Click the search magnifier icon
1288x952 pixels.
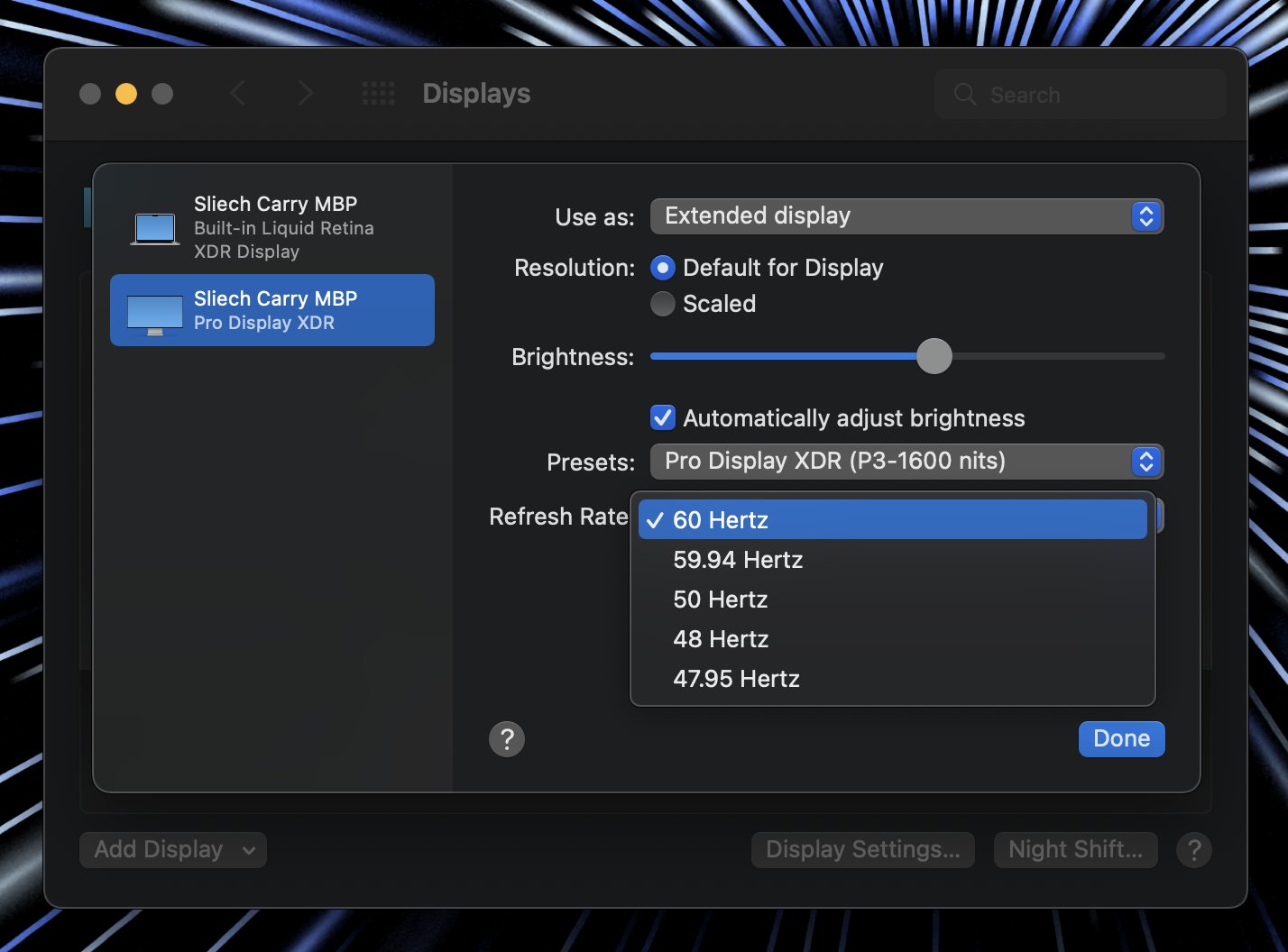click(x=963, y=94)
